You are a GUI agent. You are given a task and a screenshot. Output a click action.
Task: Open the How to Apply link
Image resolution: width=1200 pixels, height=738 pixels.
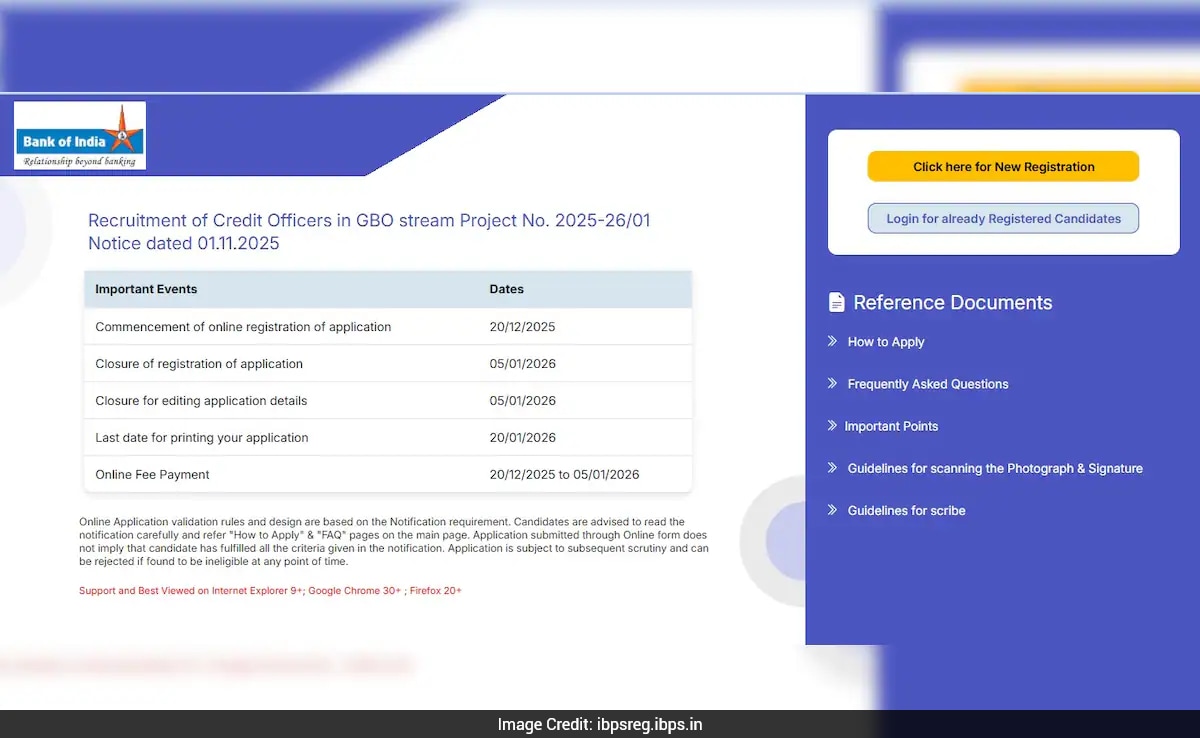pos(886,342)
